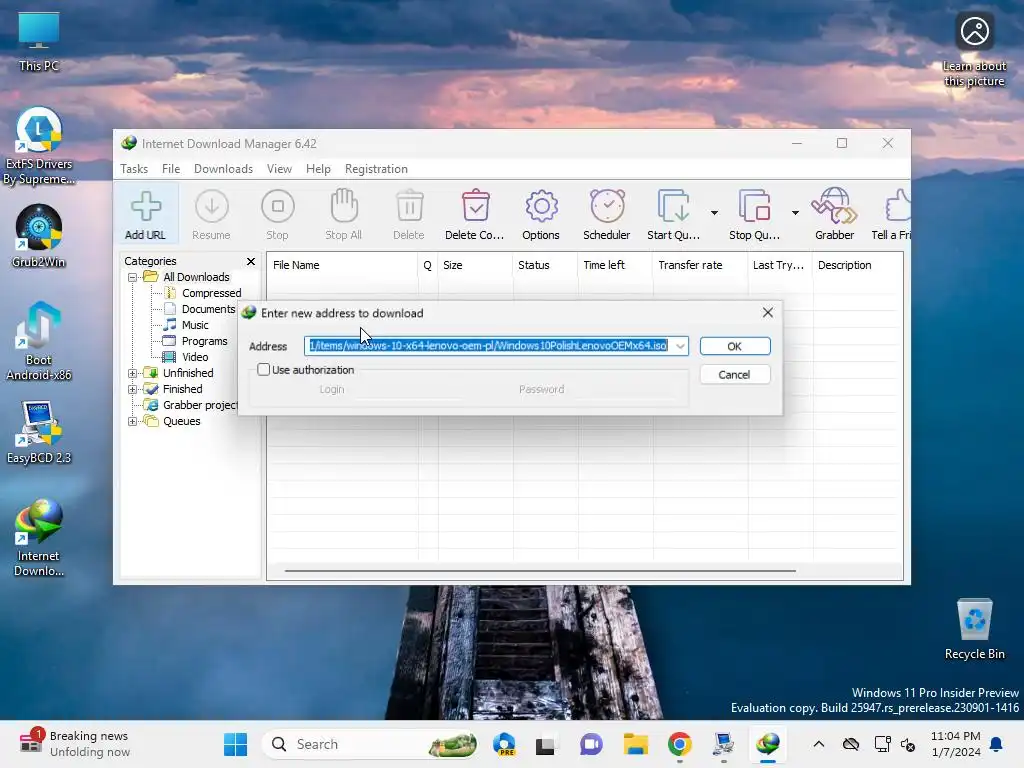The height and width of the screenshot is (768, 1024).
Task: Select Internet Download Manager desktop shortcut
Action: pyautogui.click(x=39, y=537)
